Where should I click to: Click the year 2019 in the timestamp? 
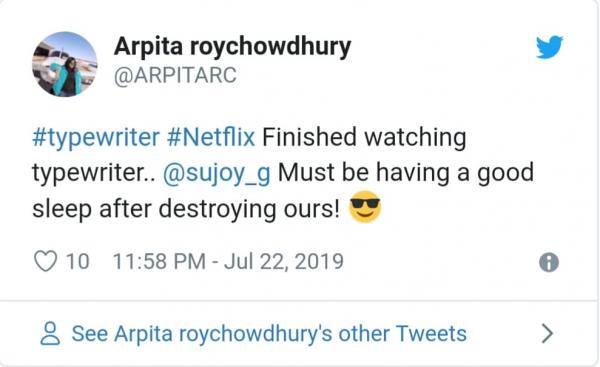319,262
